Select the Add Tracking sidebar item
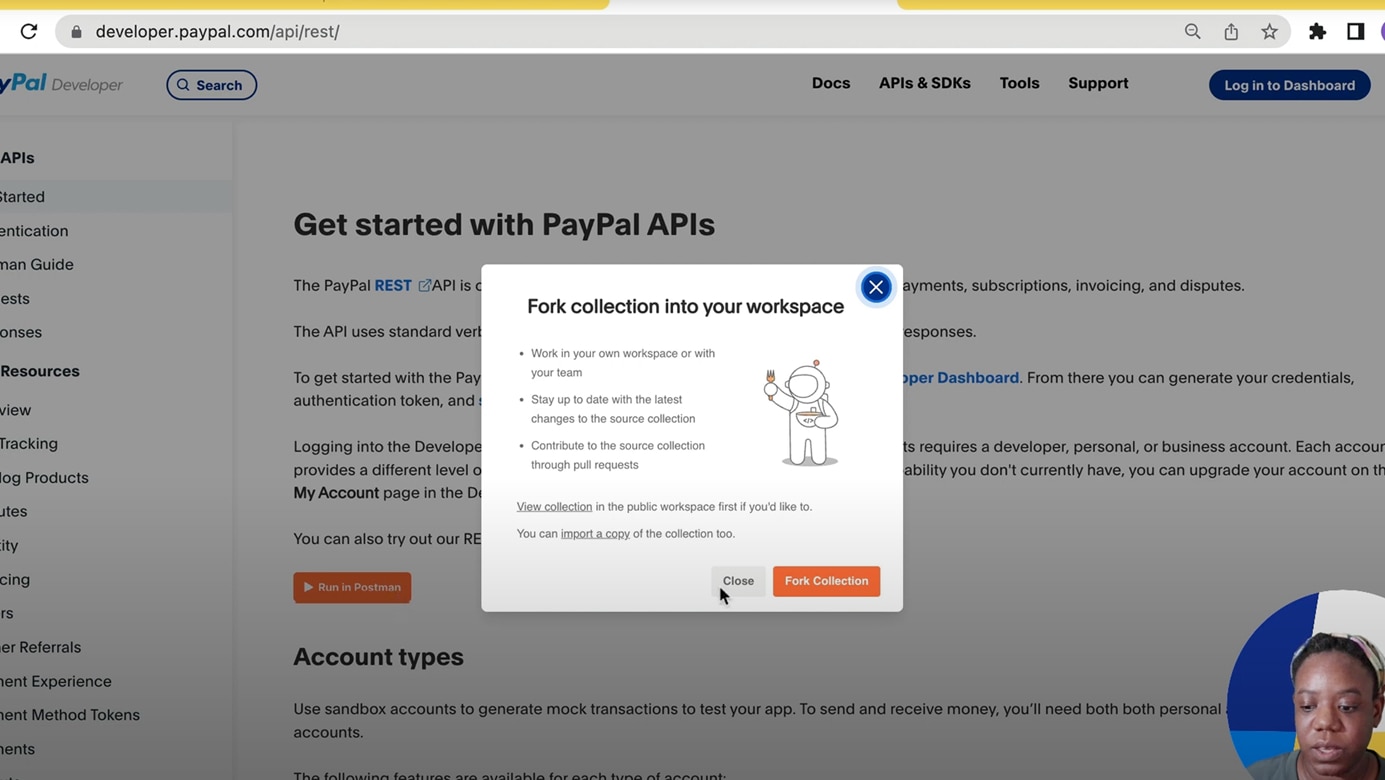The width and height of the screenshot is (1385, 780). [x=29, y=444]
